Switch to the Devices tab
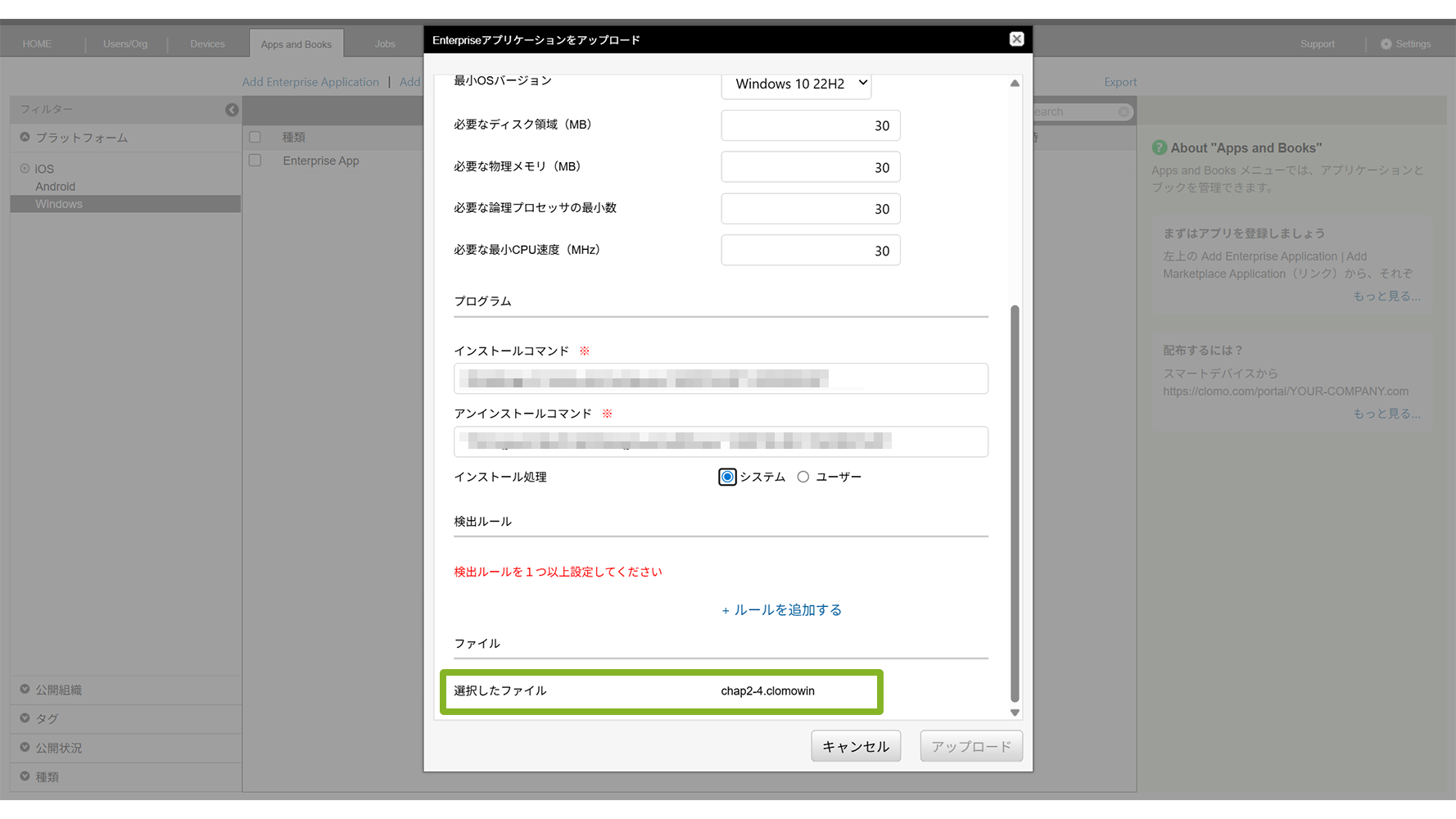 tap(207, 44)
